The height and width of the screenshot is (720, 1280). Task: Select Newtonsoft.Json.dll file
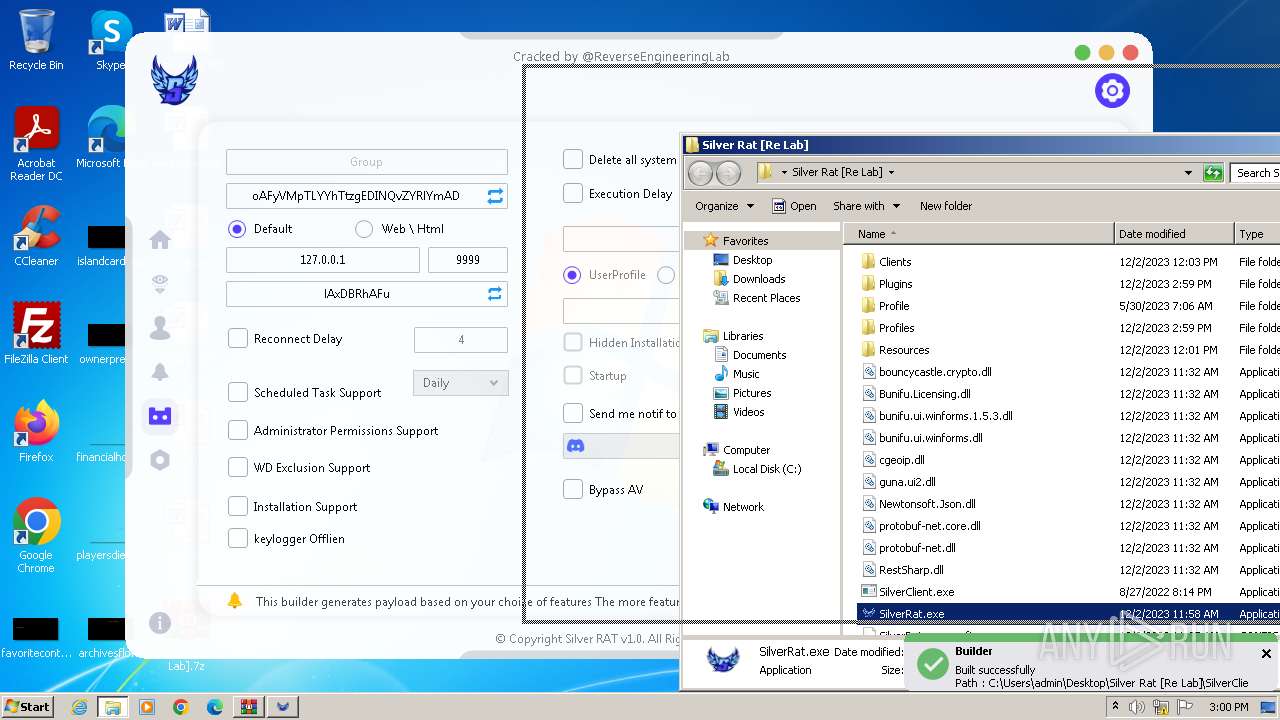pyautogui.click(x=926, y=504)
